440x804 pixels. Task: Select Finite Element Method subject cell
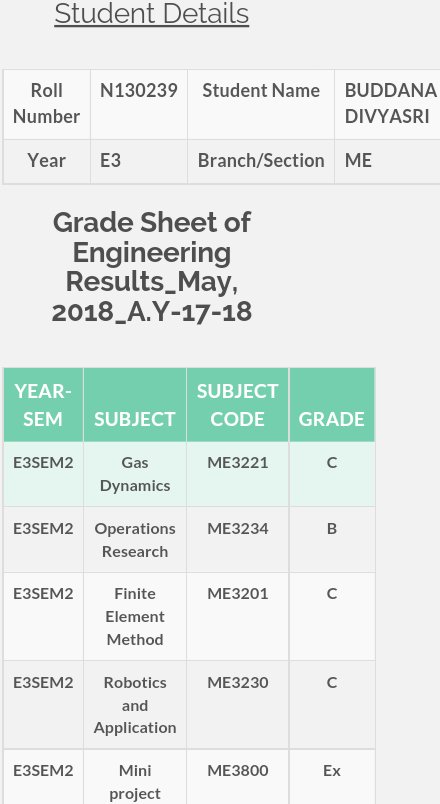[x=135, y=617]
